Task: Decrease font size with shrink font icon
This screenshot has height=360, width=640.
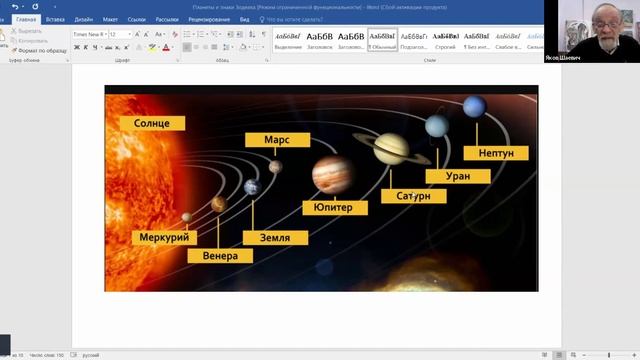Action: [x=146, y=34]
